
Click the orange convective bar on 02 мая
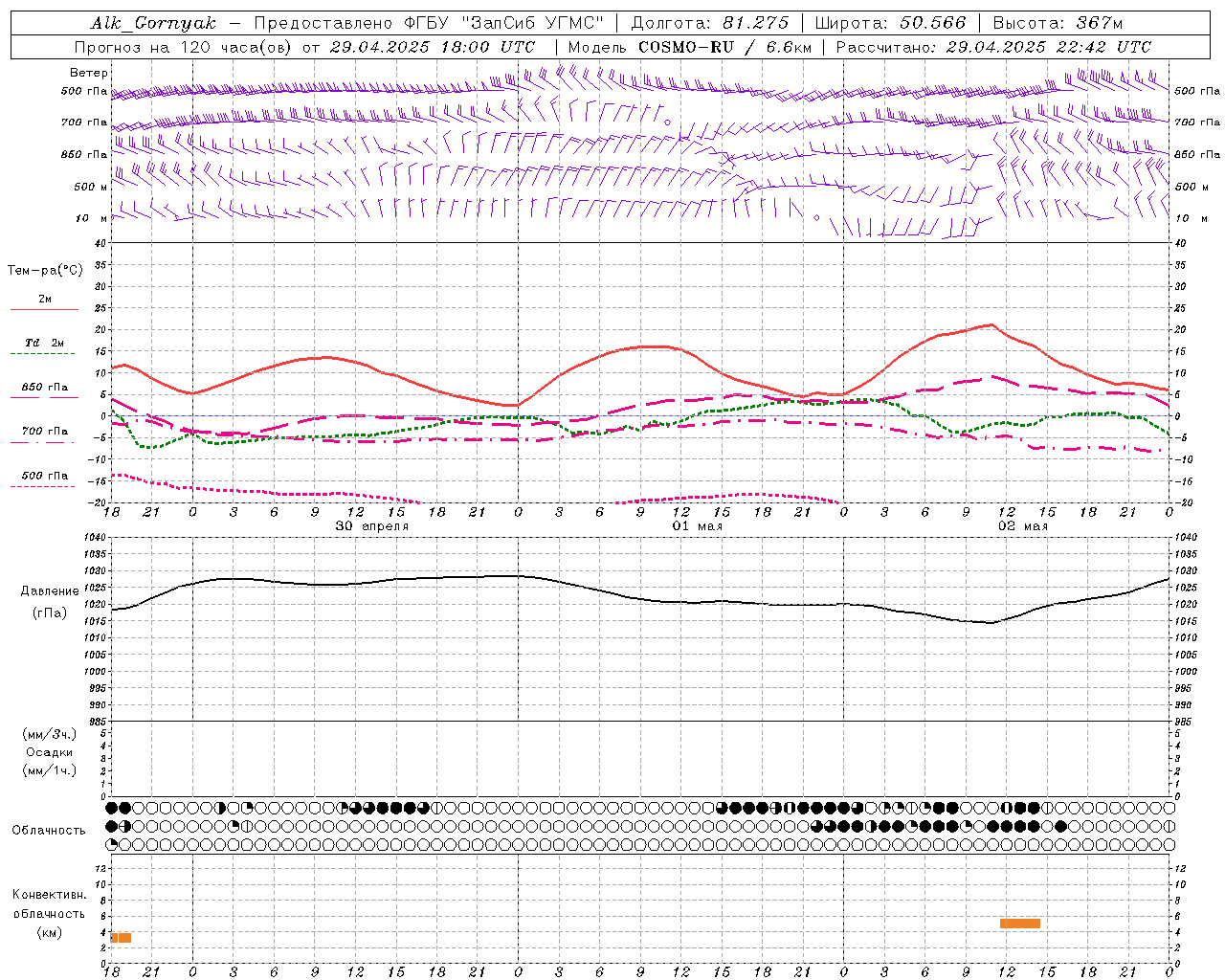click(1020, 924)
